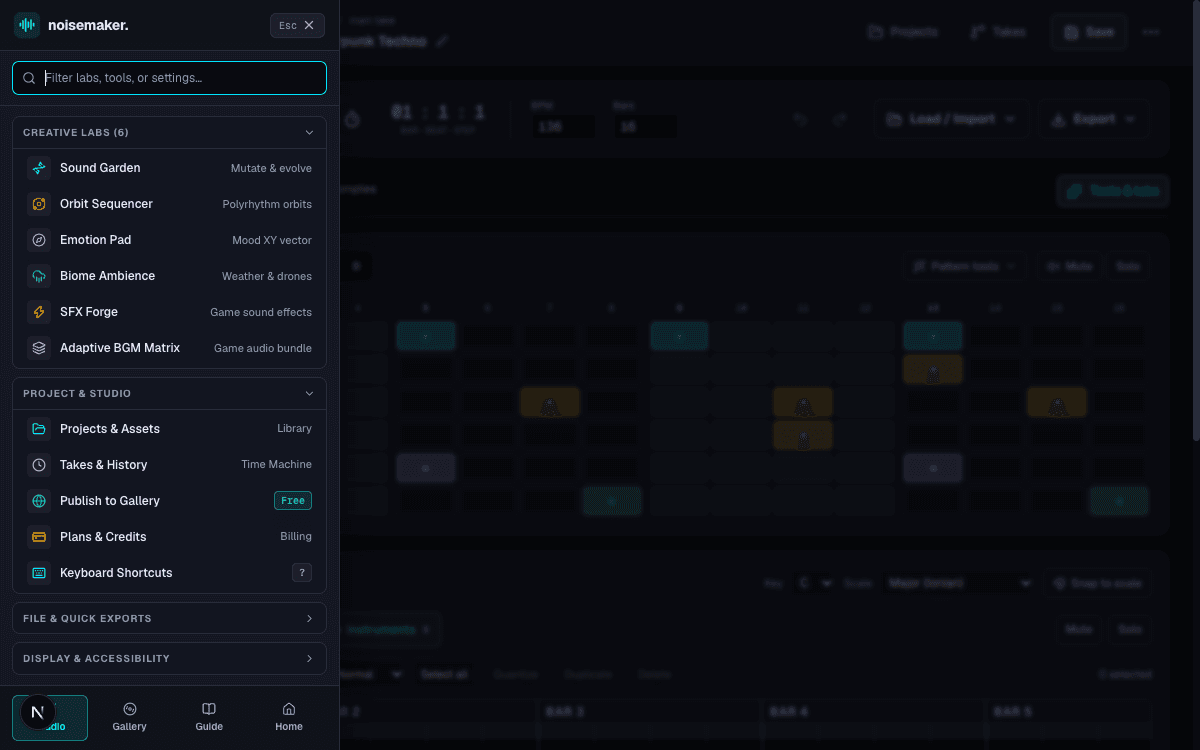
Task: Close the menu with the Esc button
Action: 298,25
